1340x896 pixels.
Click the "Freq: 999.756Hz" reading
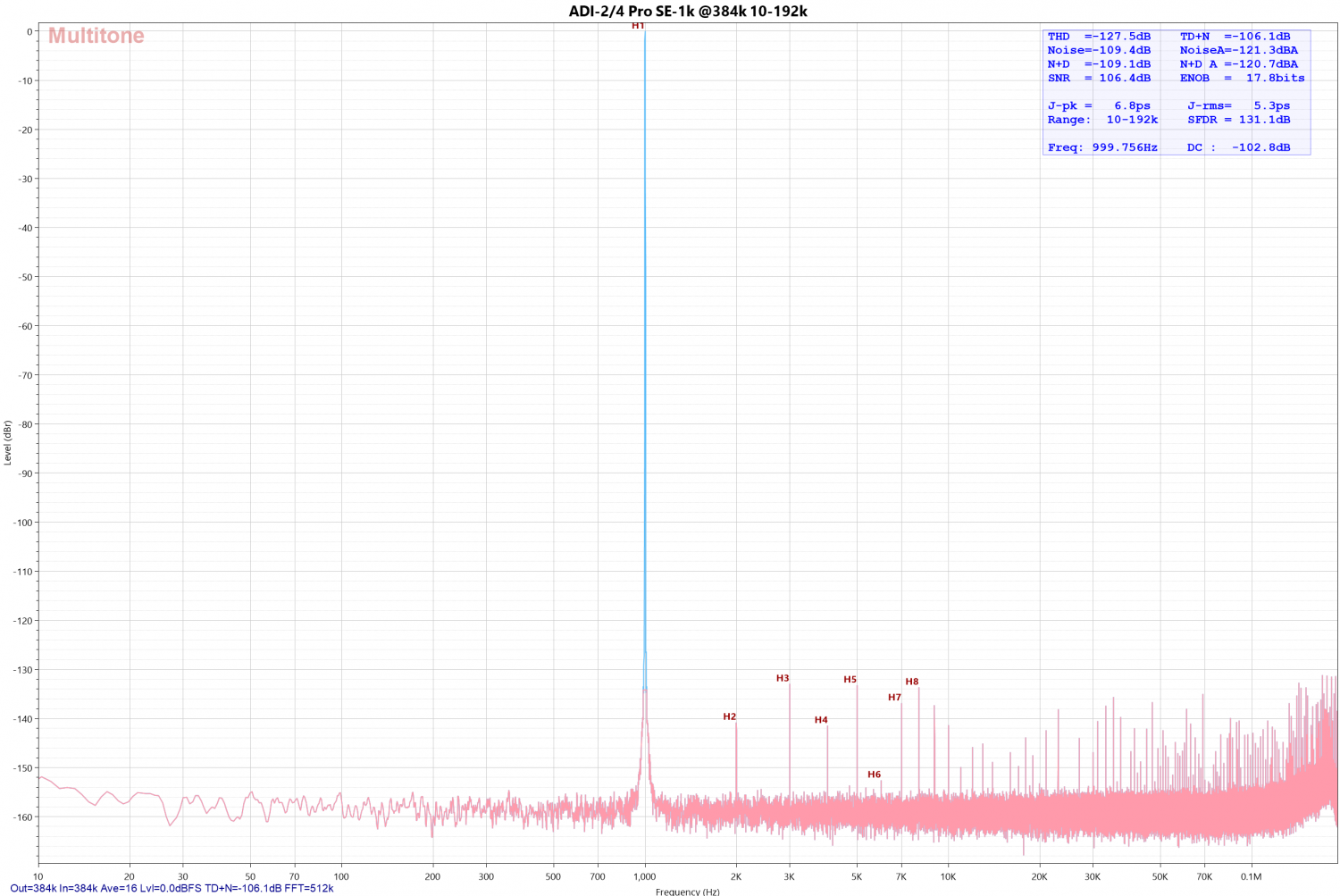1102,147
